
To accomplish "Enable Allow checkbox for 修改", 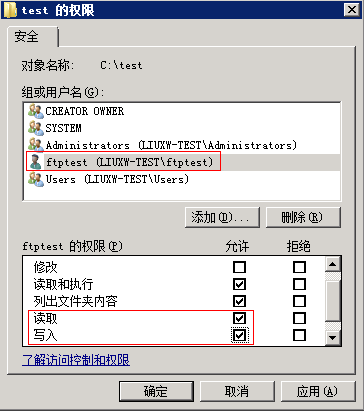I will pos(239,267).
